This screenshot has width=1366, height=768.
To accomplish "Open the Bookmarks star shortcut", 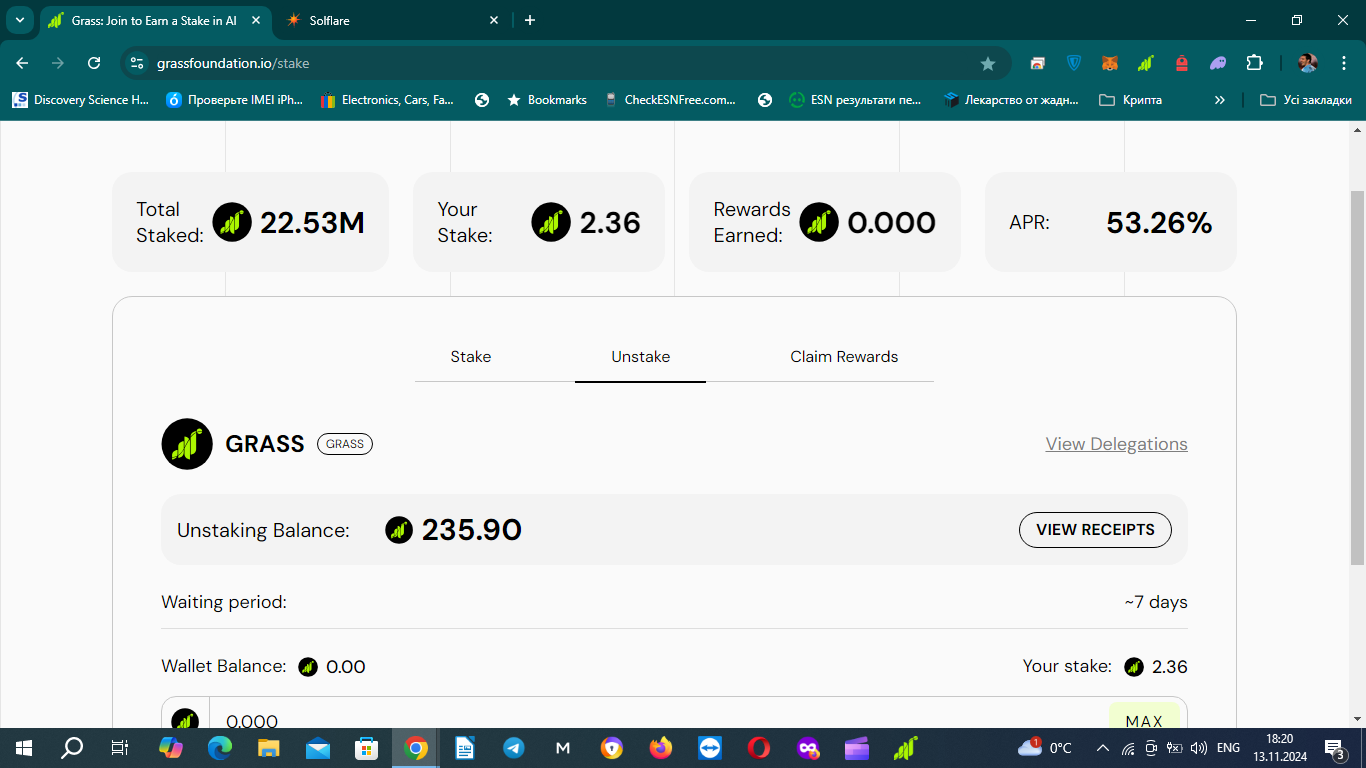I will (547, 100).
